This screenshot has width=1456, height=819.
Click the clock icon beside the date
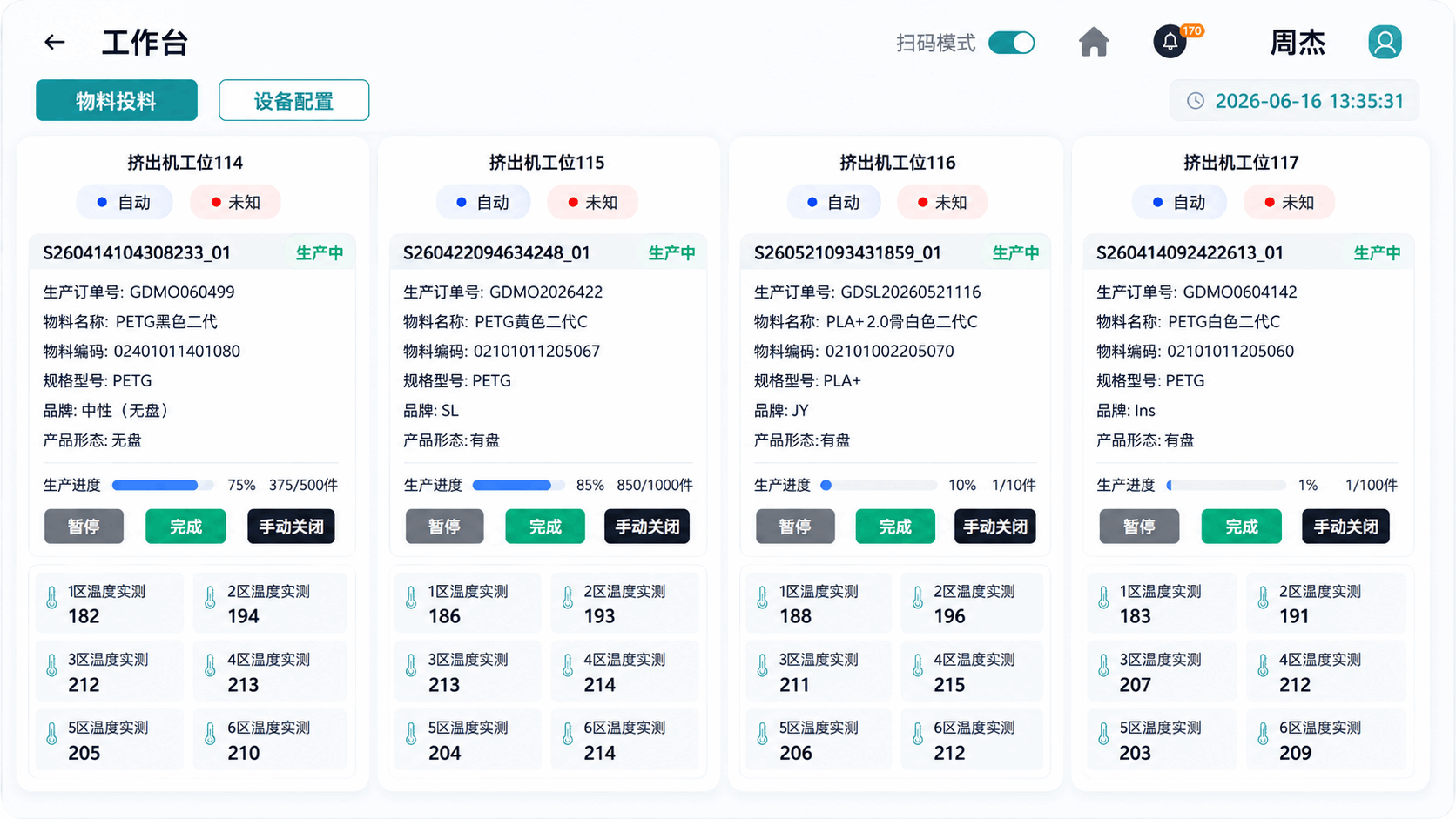pos(1196,101)
